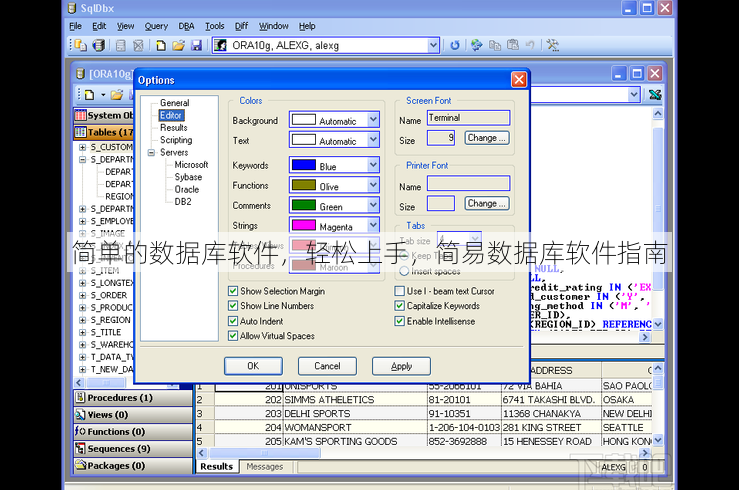Click the blue refresh arrow icon

(454, 45)
